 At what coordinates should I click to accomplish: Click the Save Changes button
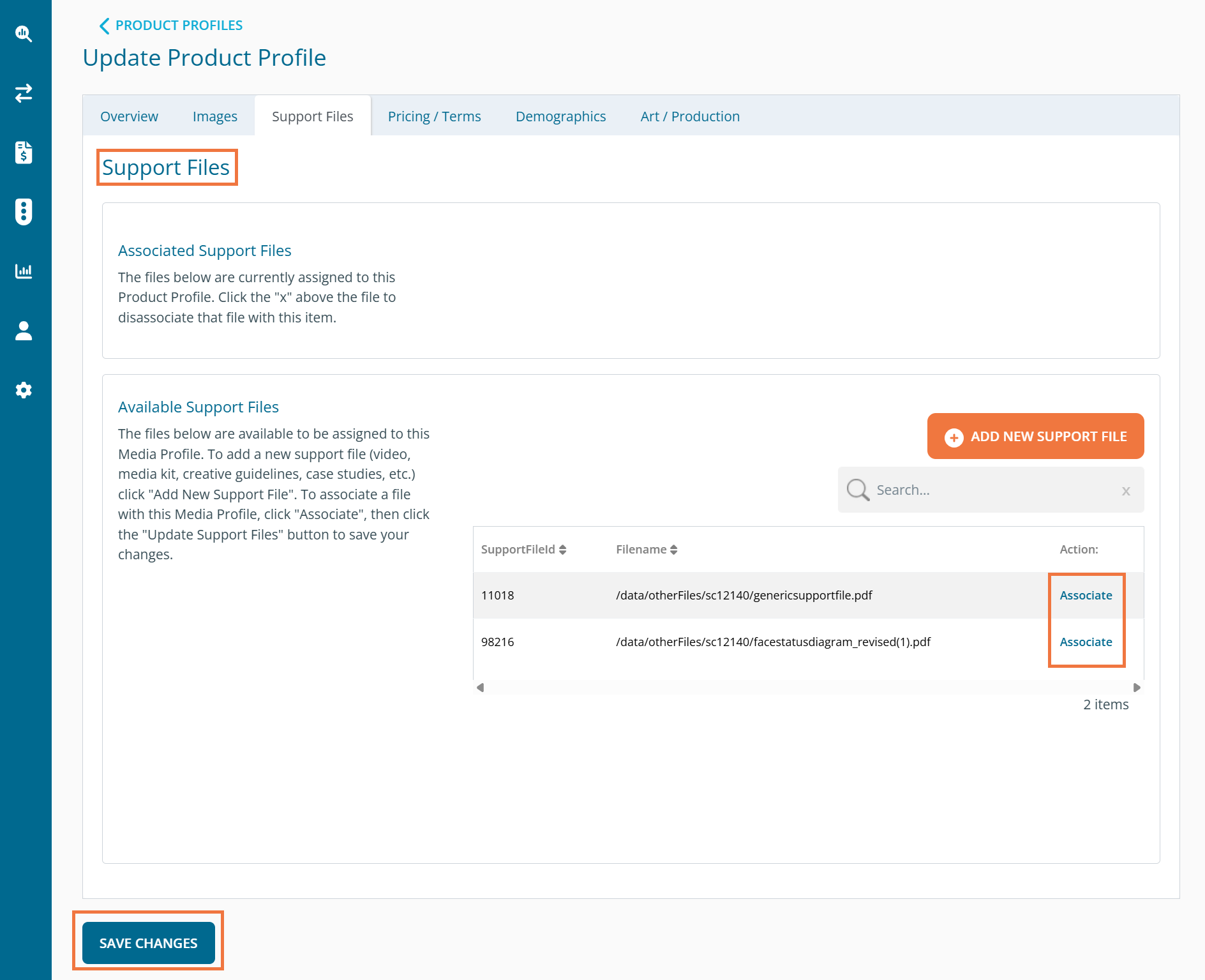148,943
